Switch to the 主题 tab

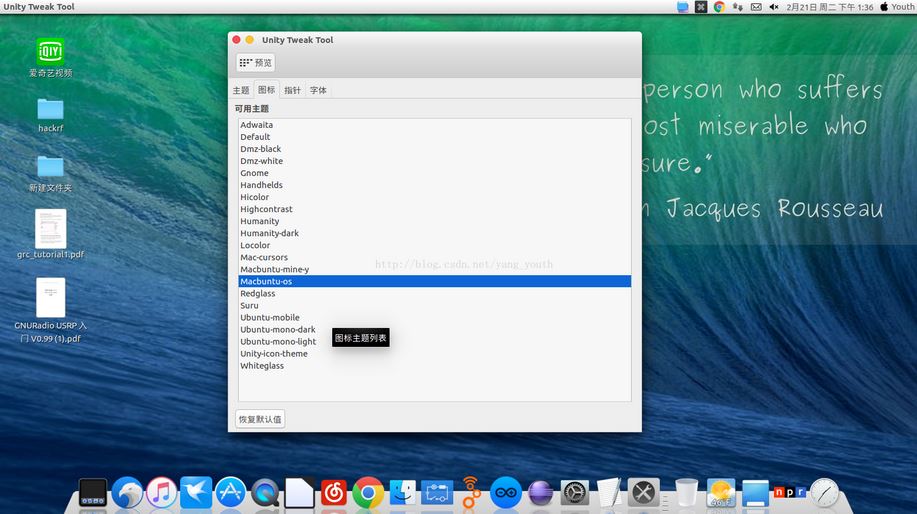241,90
